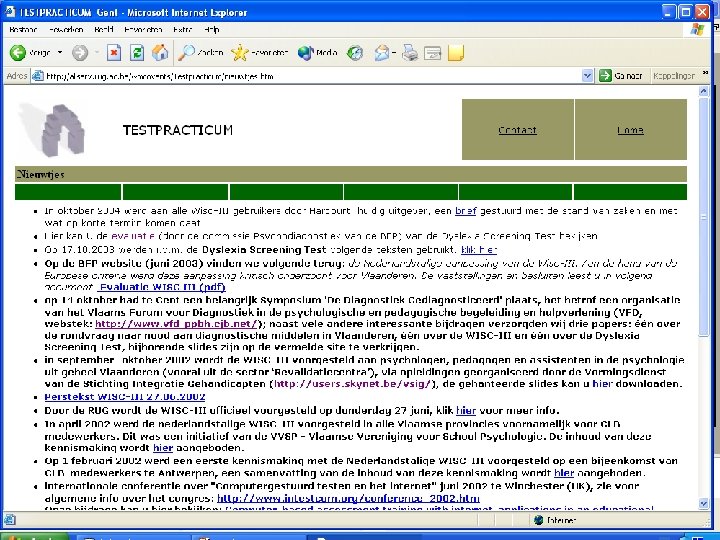Show browsing history clock icon
The height and width of the screenshot is (540, 720).
click(354, 53)
